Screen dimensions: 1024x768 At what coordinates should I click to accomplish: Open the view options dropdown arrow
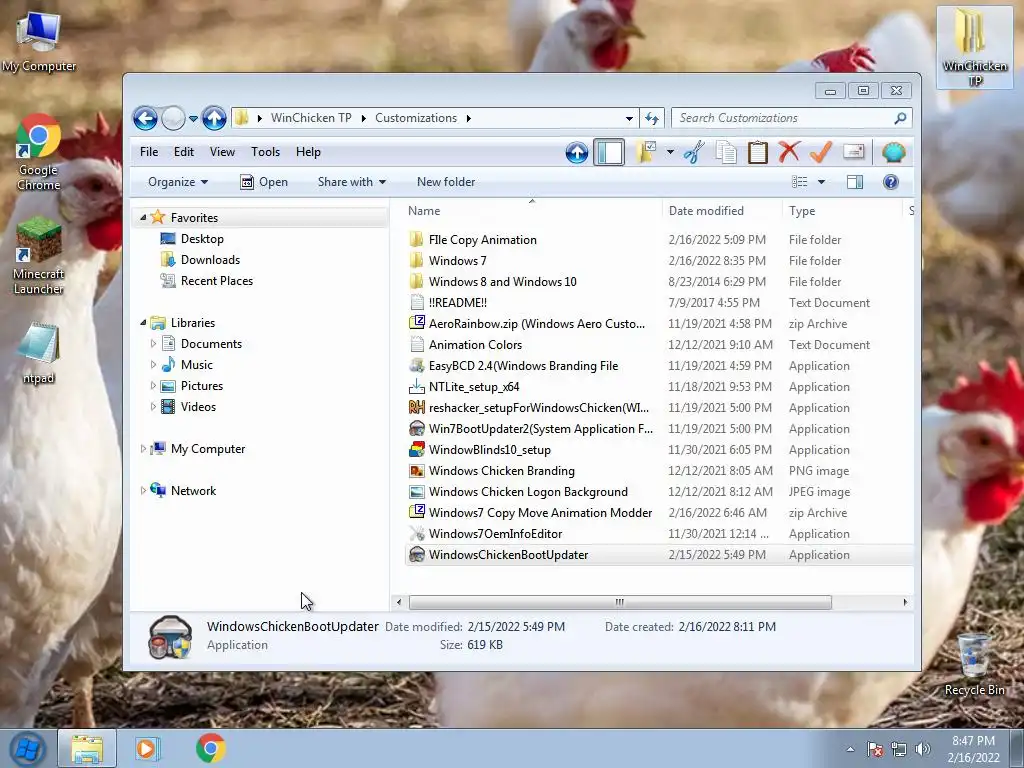coord(822,182)
